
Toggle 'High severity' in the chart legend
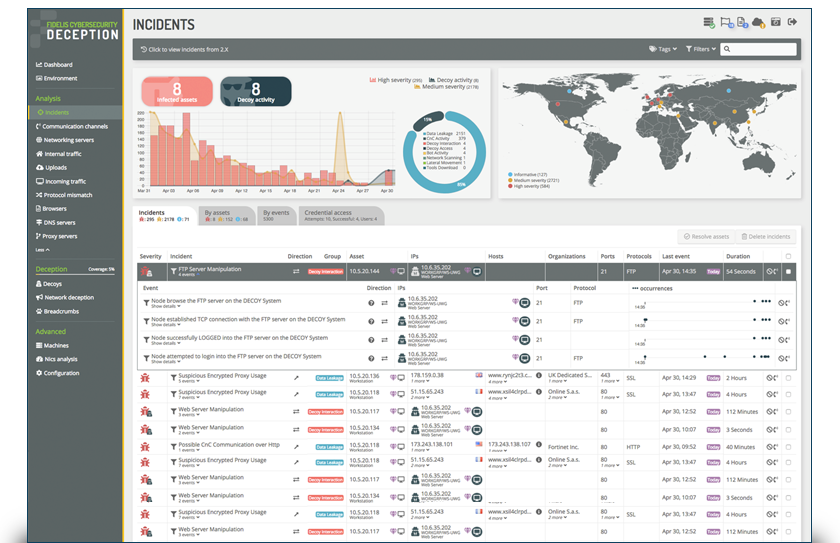click(x=395, y=80)
